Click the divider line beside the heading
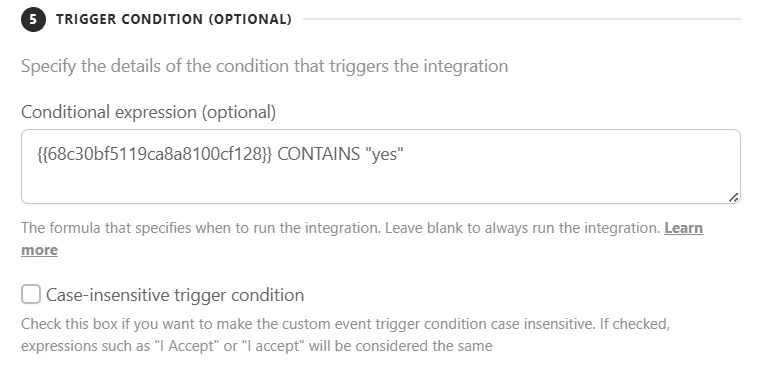 pyautogui.click(x=522, y=19)
